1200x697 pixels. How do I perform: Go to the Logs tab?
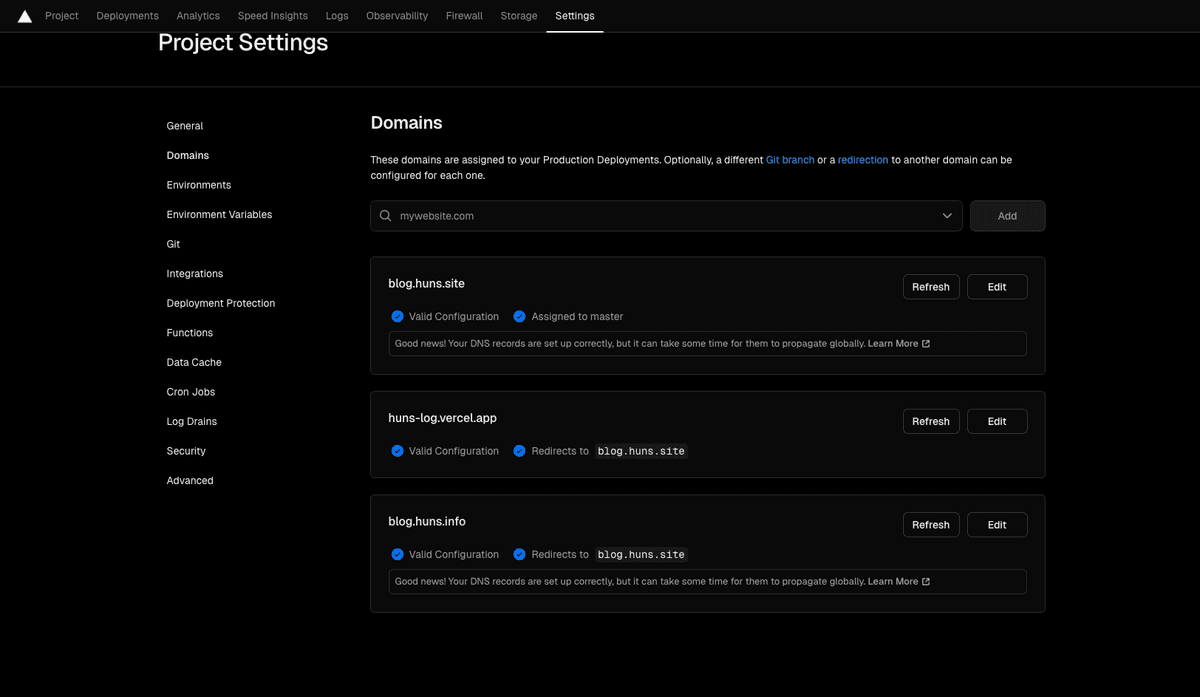click(337, 16)
